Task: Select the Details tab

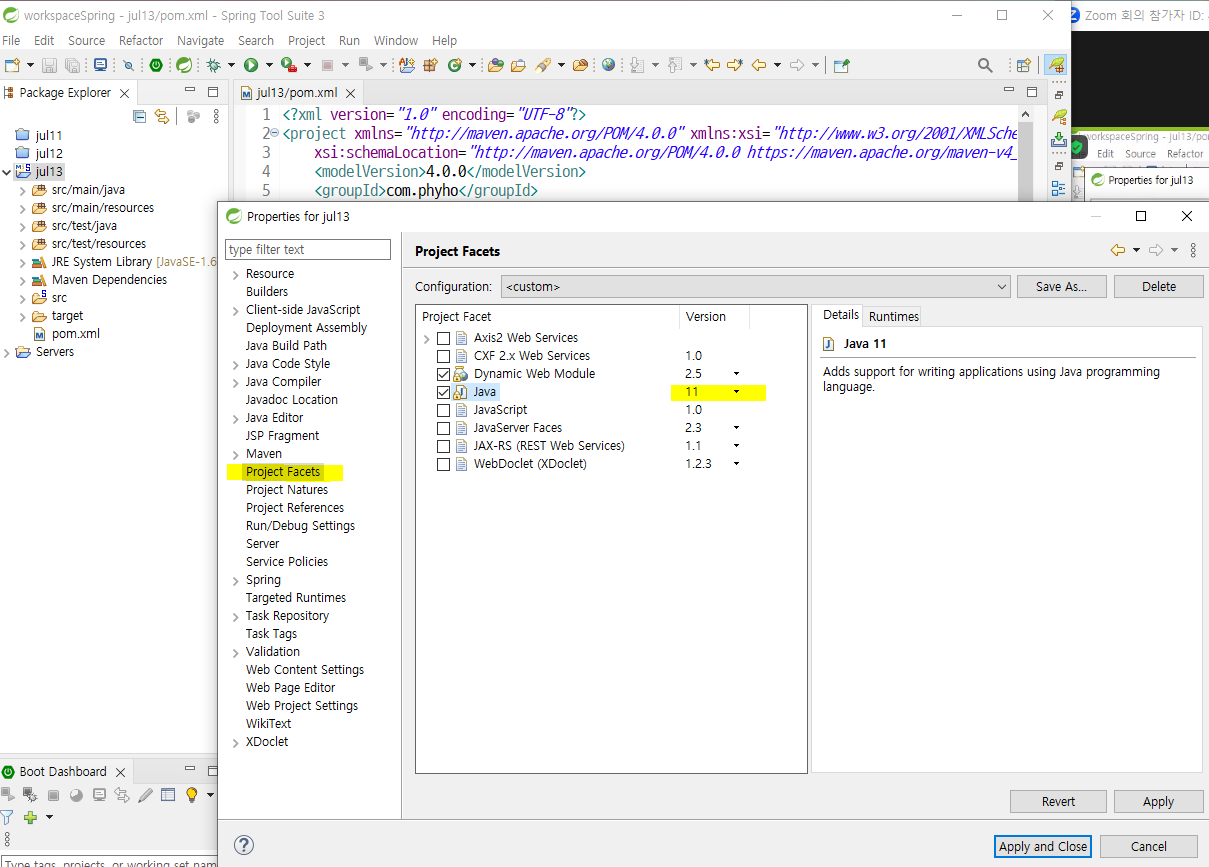Action: 840,315
